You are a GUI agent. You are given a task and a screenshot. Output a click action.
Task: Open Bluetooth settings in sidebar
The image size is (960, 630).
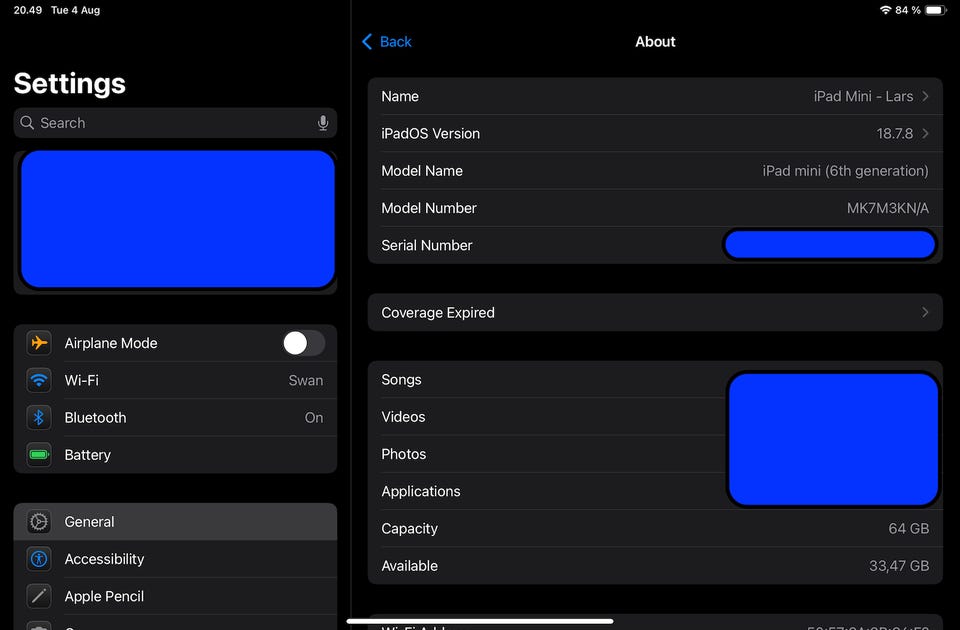click(175, 418)
